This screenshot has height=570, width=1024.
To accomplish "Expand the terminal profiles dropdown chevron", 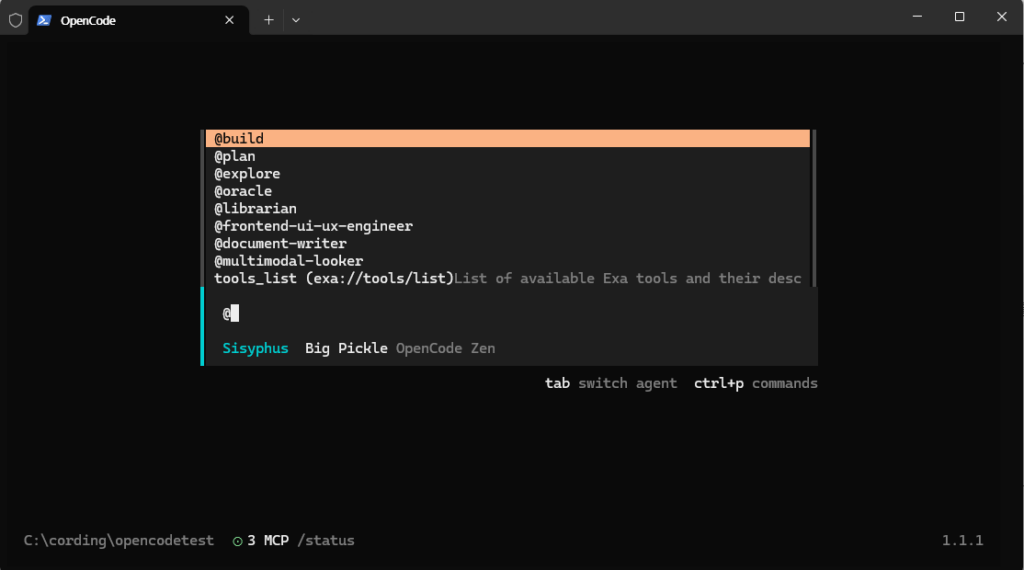I will point(295,20).
